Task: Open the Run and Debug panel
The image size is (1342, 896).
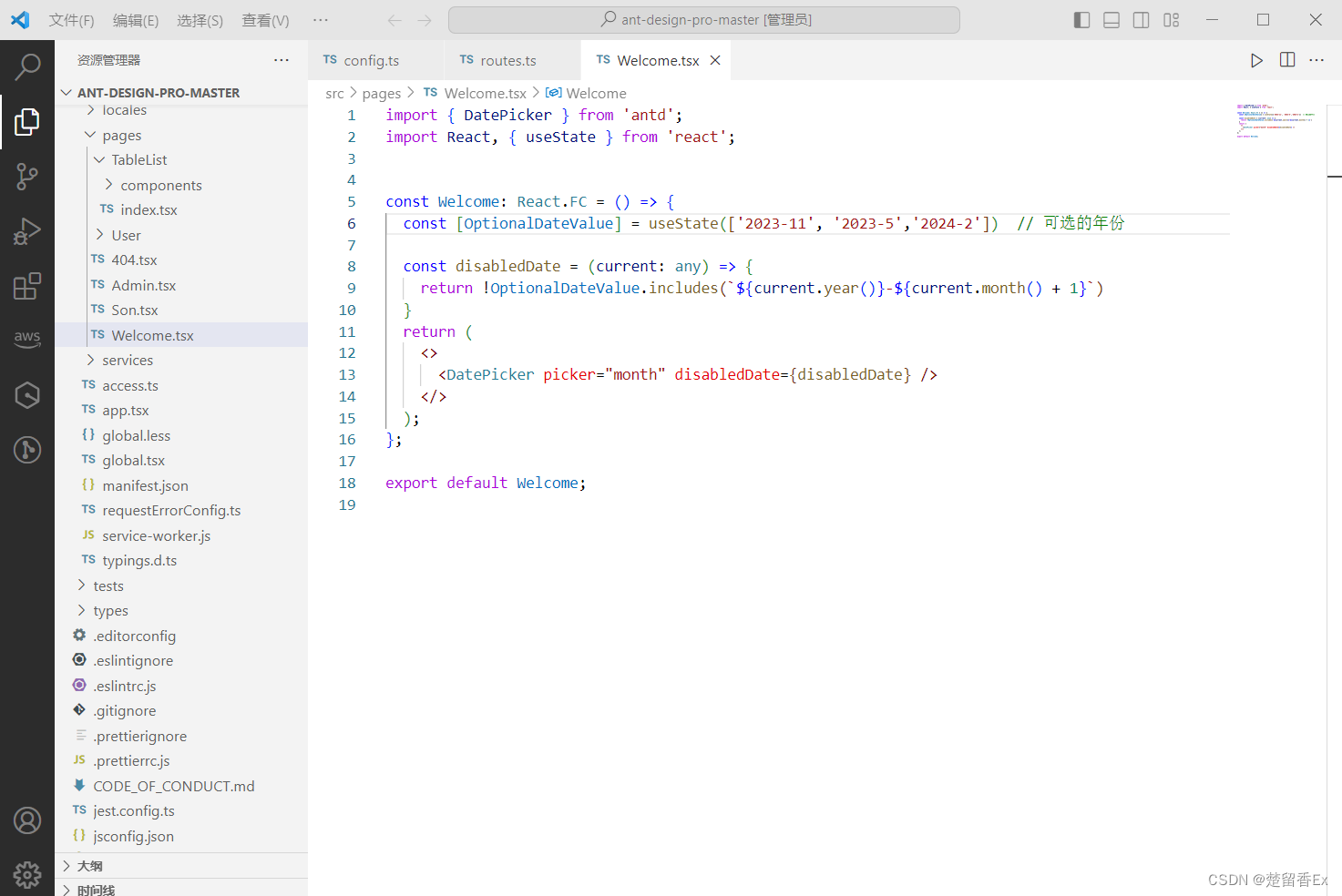Action: [x=27, y=230]
